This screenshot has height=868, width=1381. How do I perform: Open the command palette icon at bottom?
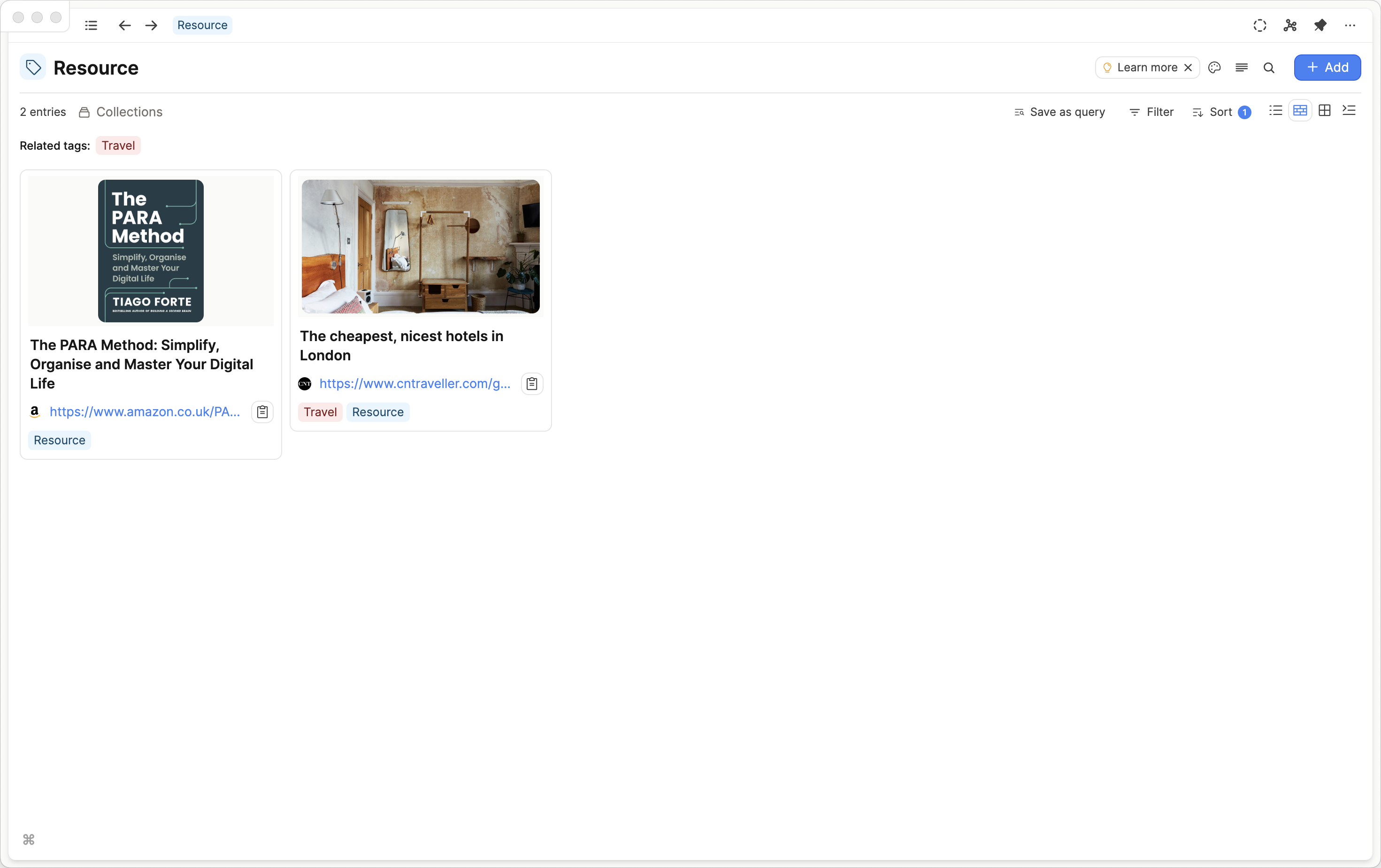point(29,839)
